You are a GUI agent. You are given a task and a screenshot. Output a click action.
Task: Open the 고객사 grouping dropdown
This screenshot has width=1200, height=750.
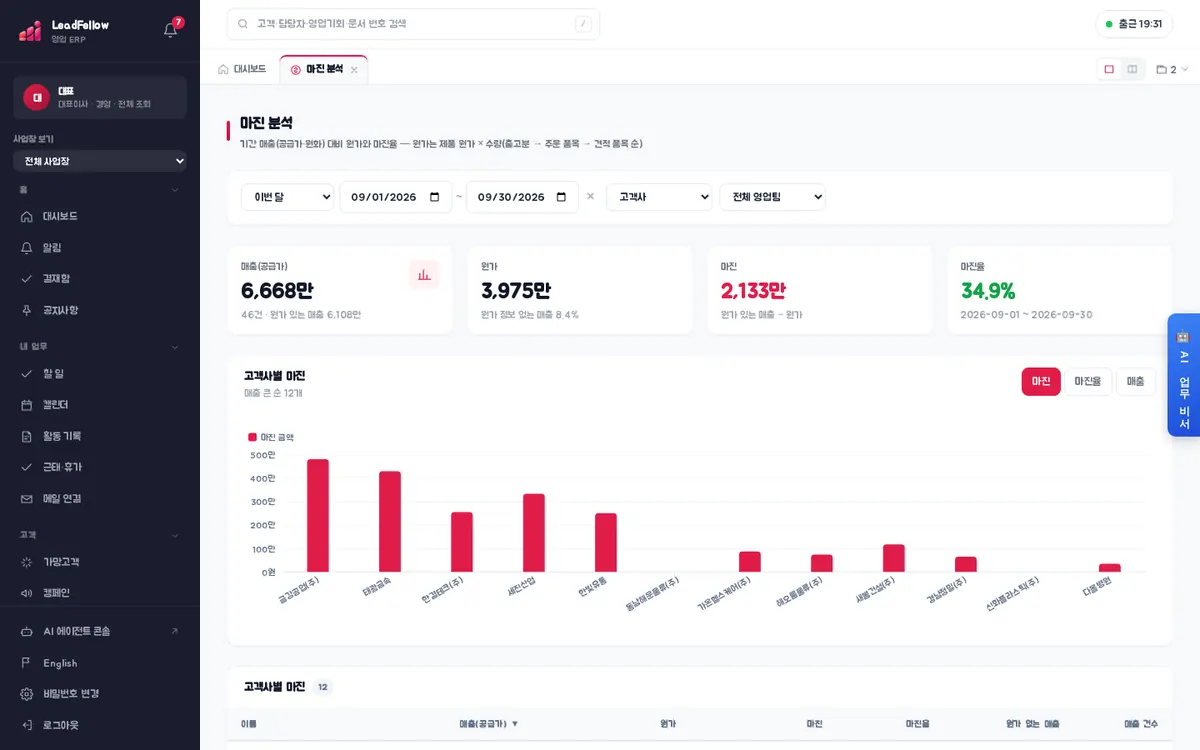click(x=659, y=197)
